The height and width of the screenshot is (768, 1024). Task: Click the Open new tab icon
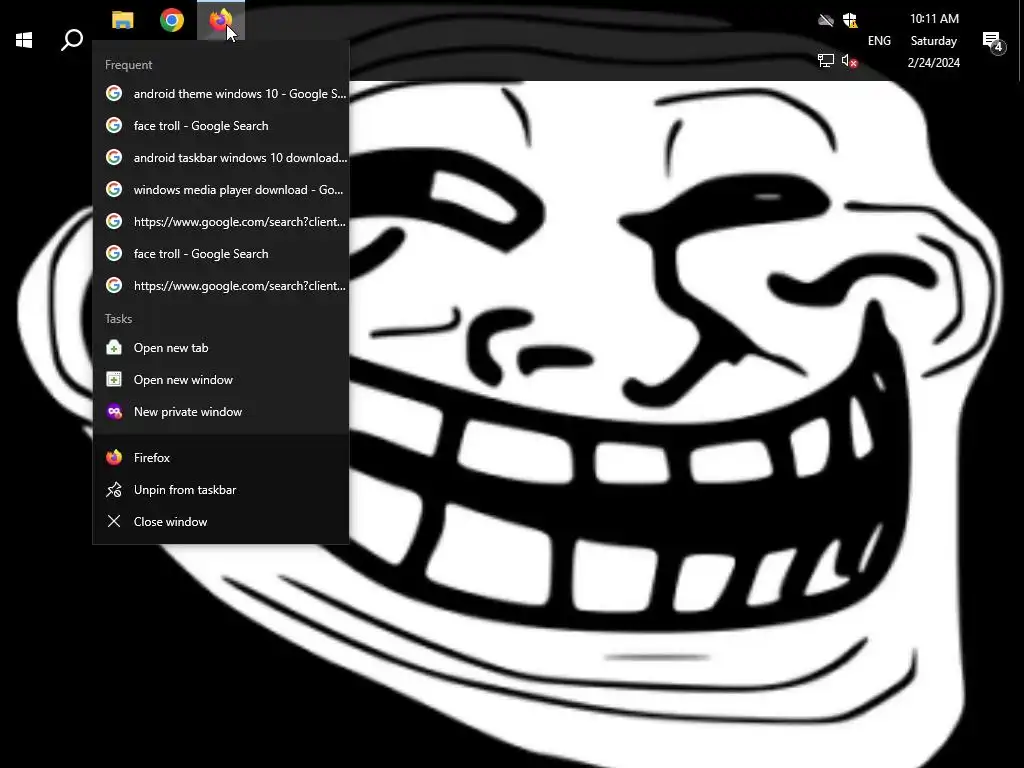[x=114, y=347]
